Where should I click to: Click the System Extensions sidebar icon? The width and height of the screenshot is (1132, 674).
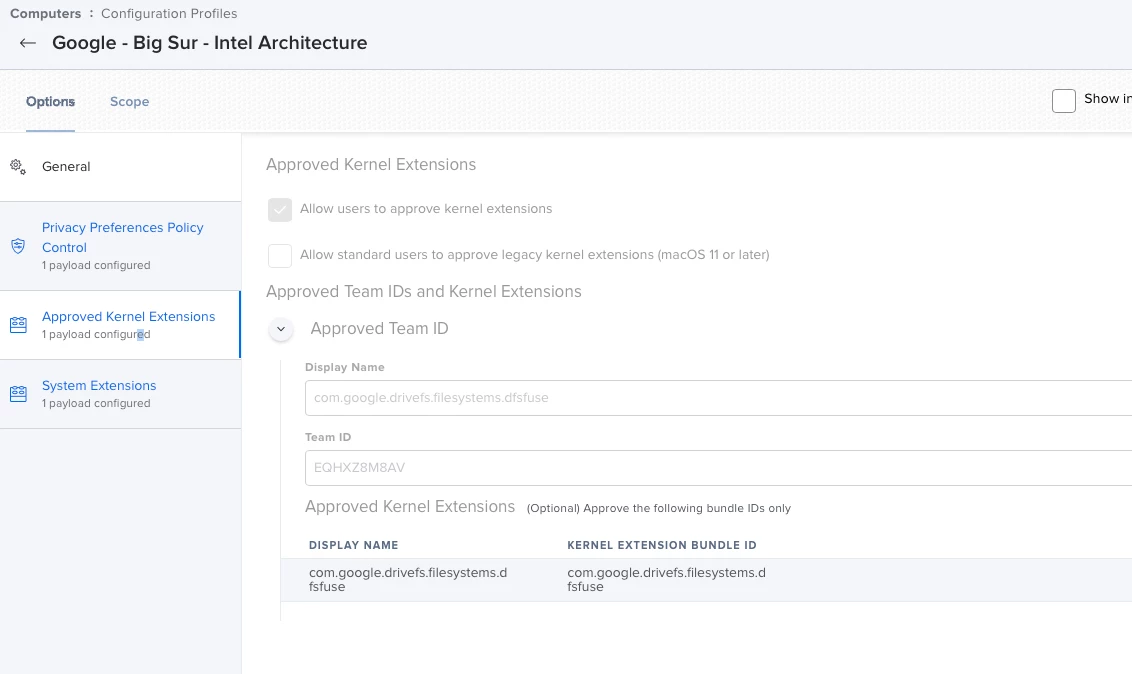pyautogui.click(x=18, y=394)
